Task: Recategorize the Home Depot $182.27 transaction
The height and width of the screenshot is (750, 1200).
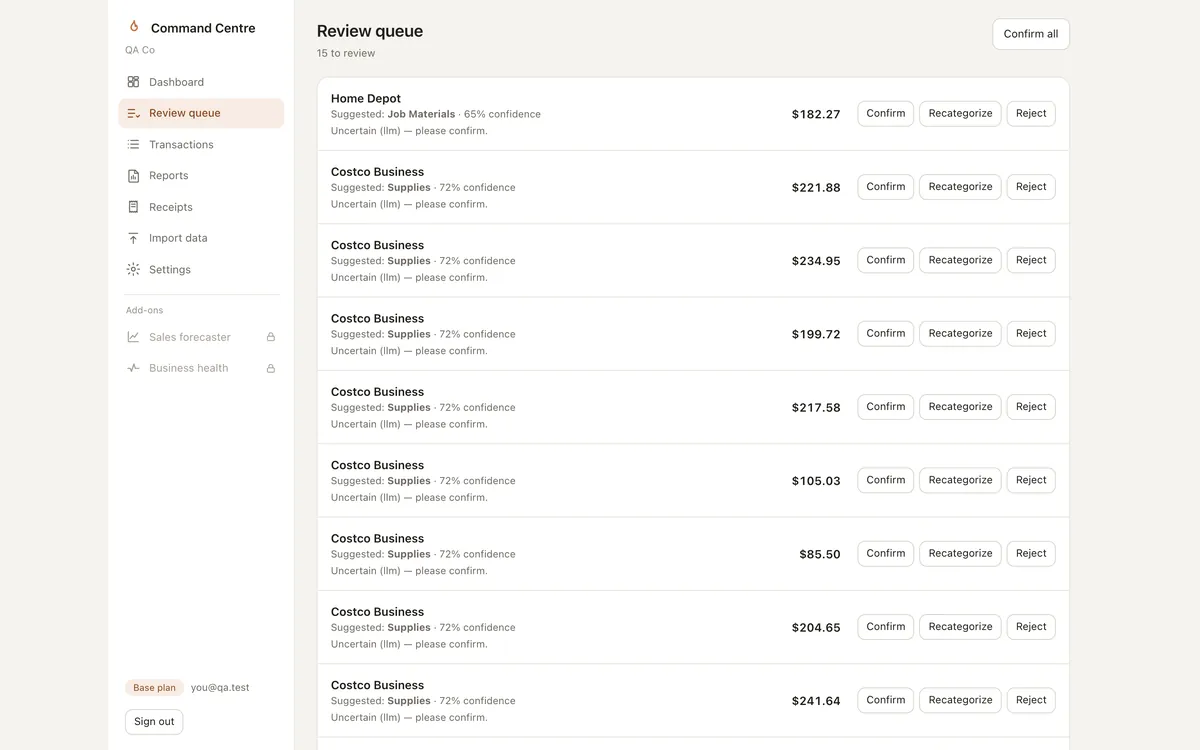Action: [x=960, y=114]
